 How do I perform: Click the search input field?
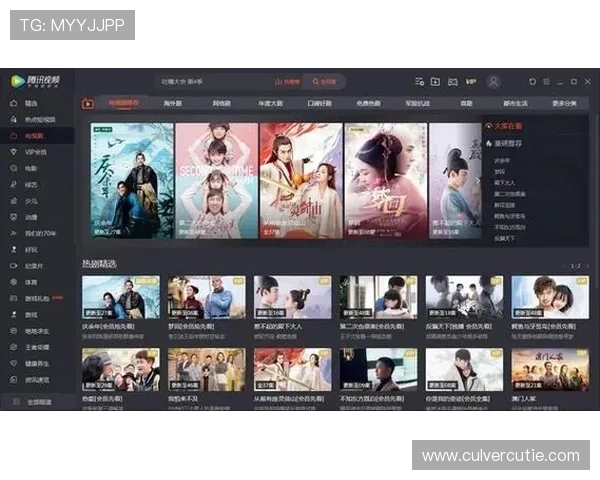pos(214,82)
